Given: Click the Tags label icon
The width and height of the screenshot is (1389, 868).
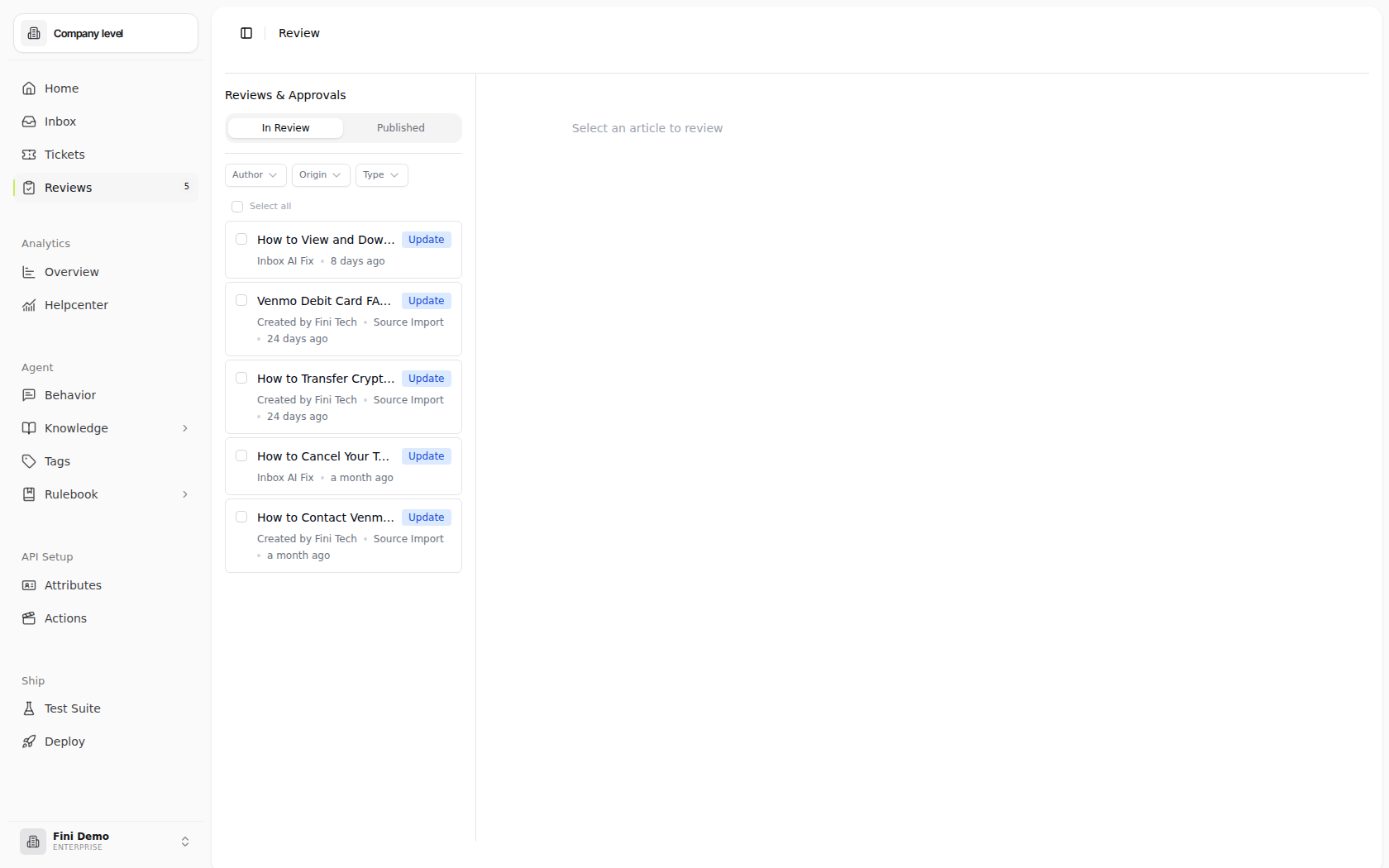Looking at the screenshot, I should coord(29,461).
